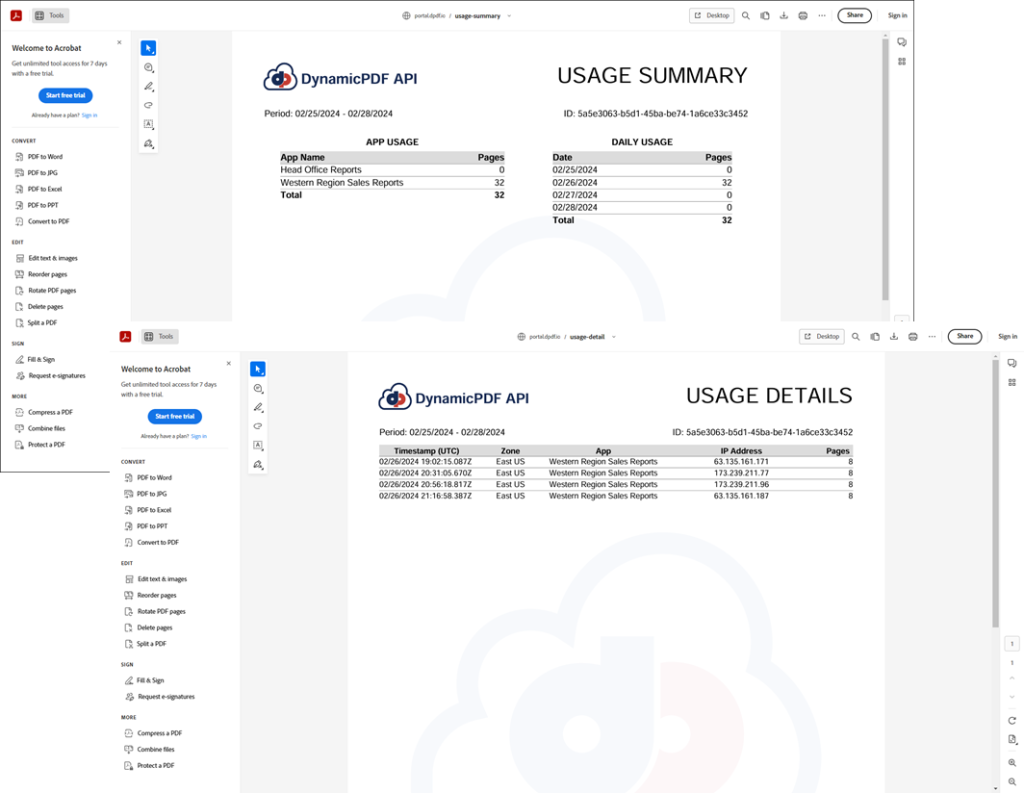This screenshot has width=1024, height=793.
Task: Close the Welcome to Acrobat panel in usage-summary
Action: tap(119, 42)
